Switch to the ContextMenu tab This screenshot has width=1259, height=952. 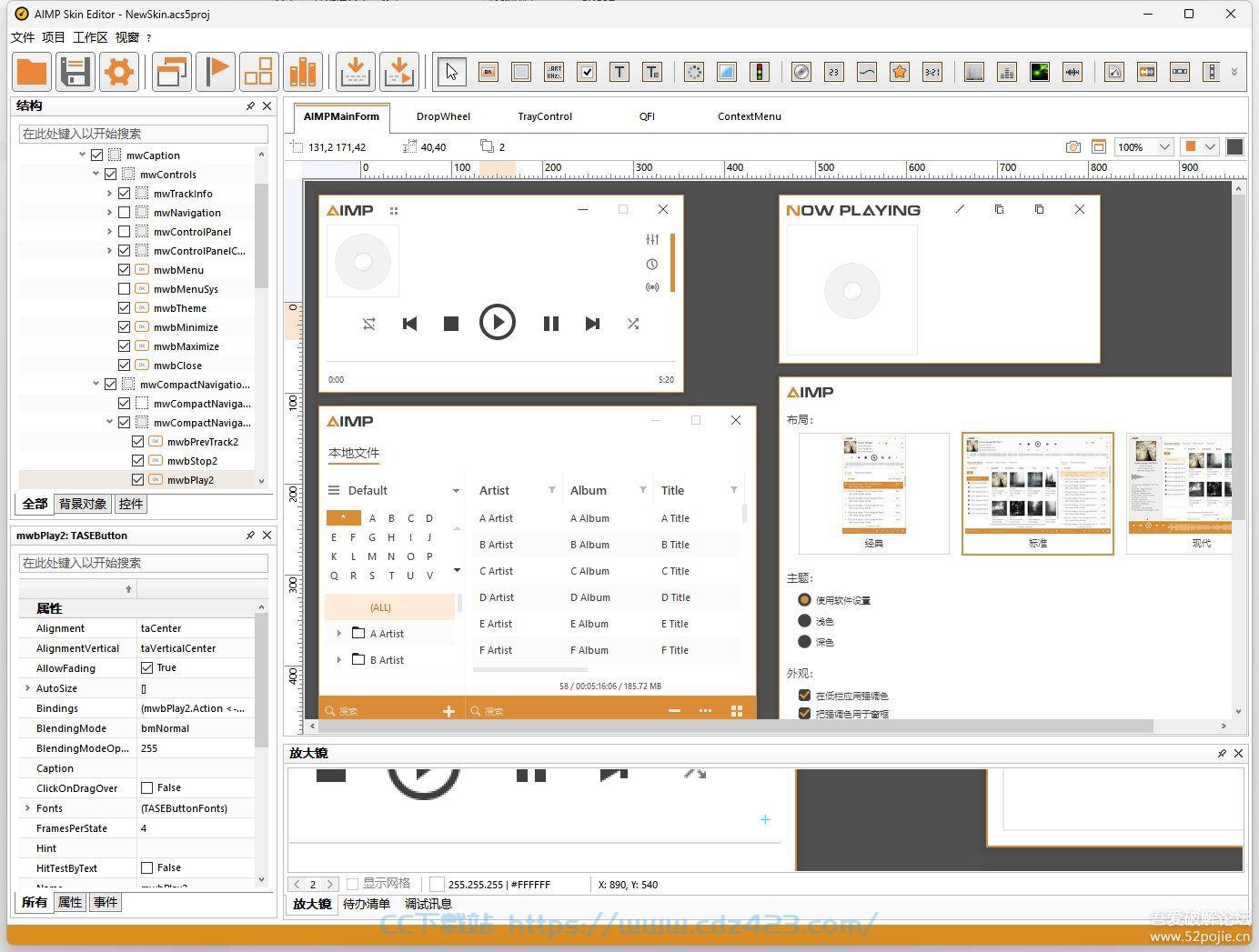coord(749,116)
